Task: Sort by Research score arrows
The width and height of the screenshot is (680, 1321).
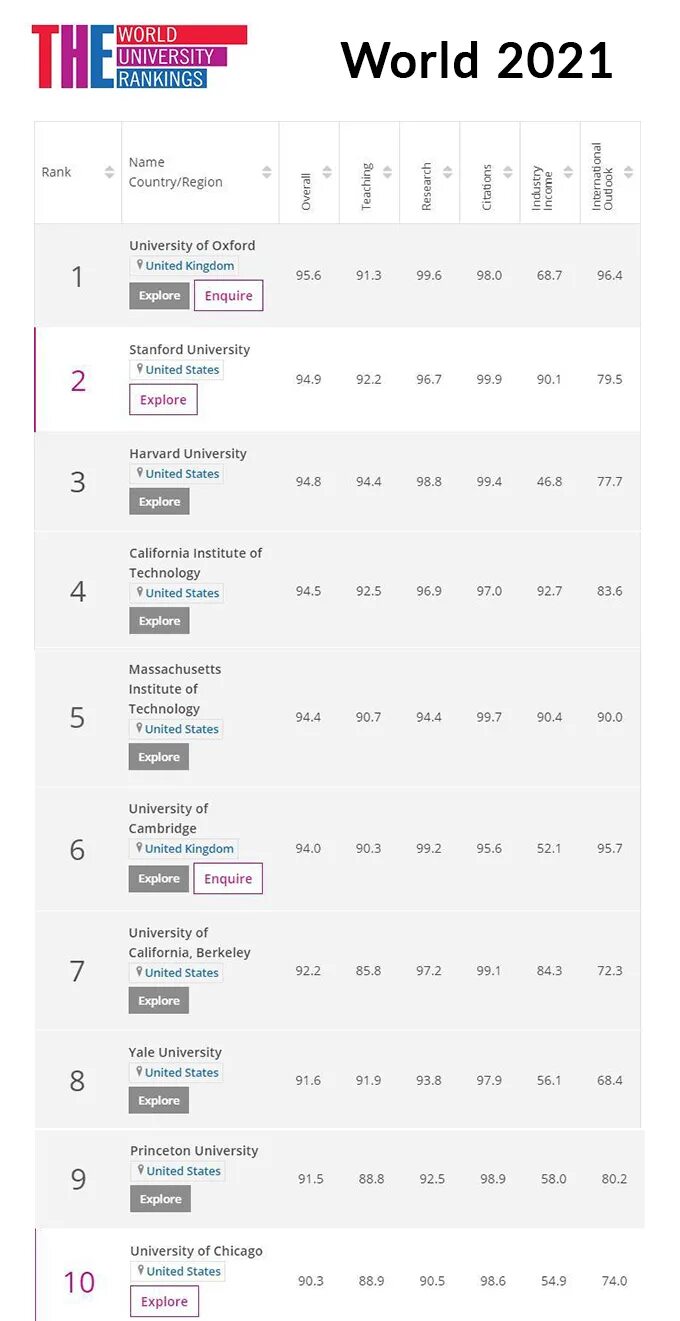Action: coord(447,172)
